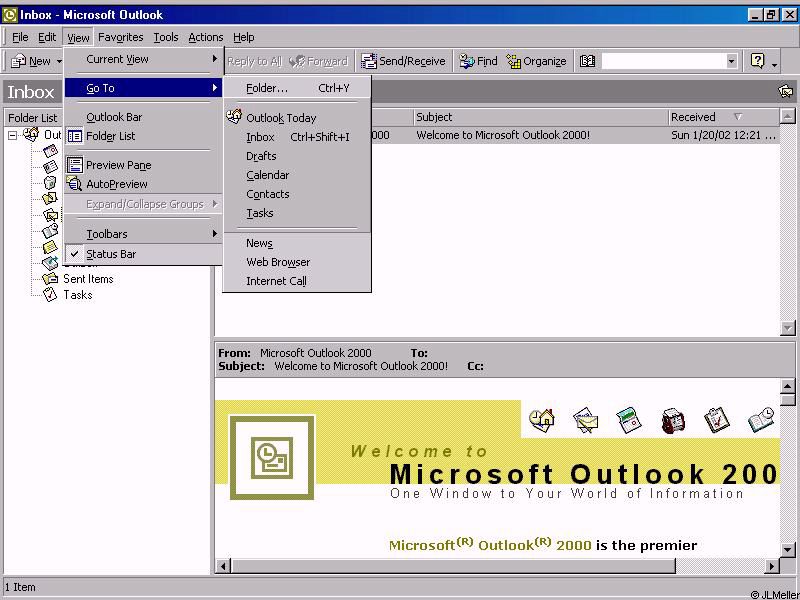
Task: Open the Favorites menu
Action: click(x=120, y=37)
